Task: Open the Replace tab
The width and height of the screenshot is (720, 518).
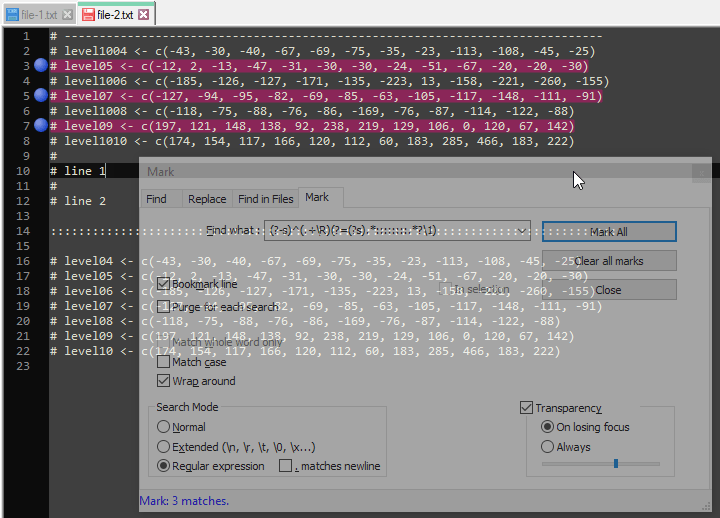Action: [x=207, y=199]
